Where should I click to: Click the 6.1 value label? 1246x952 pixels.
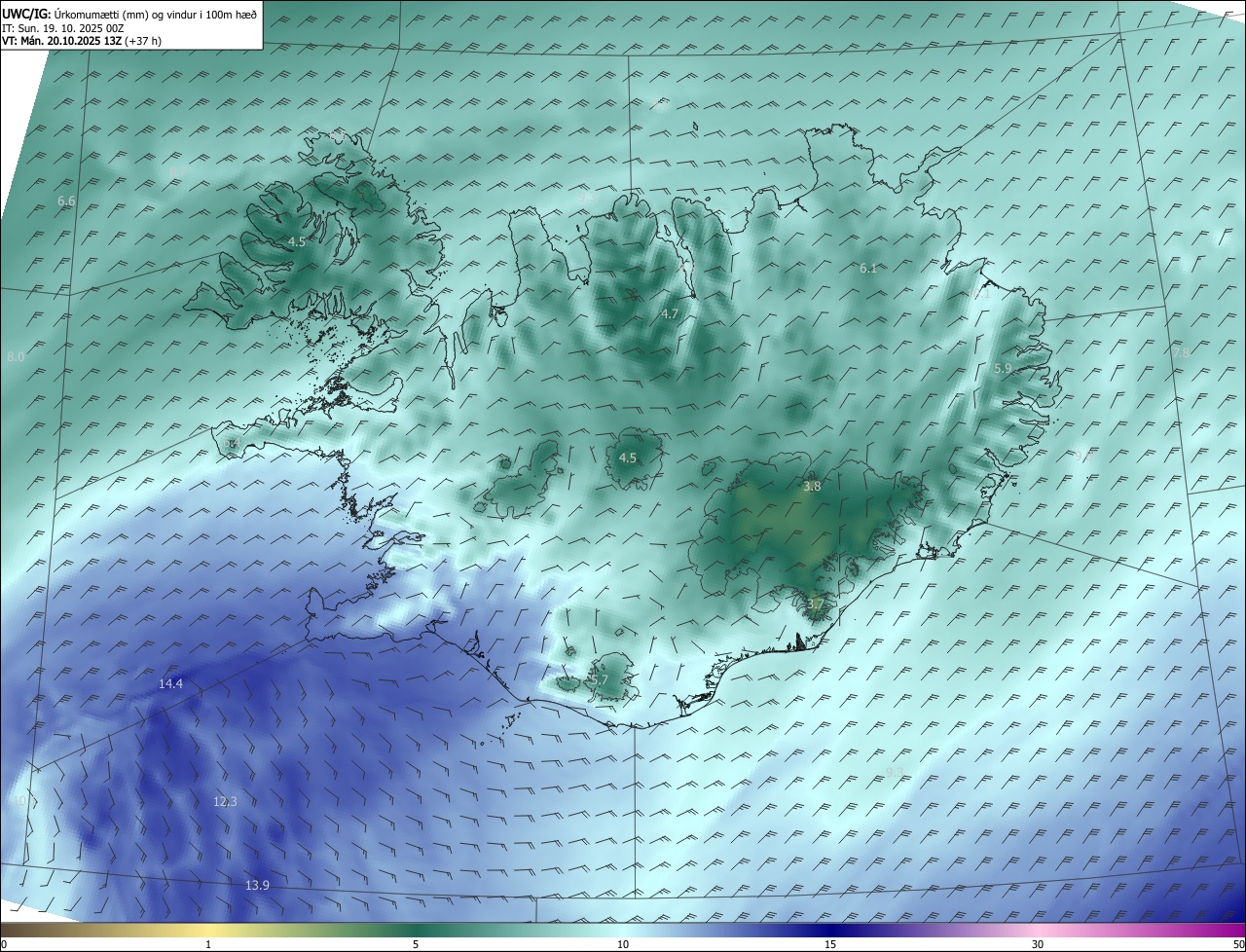click(868, 268)
